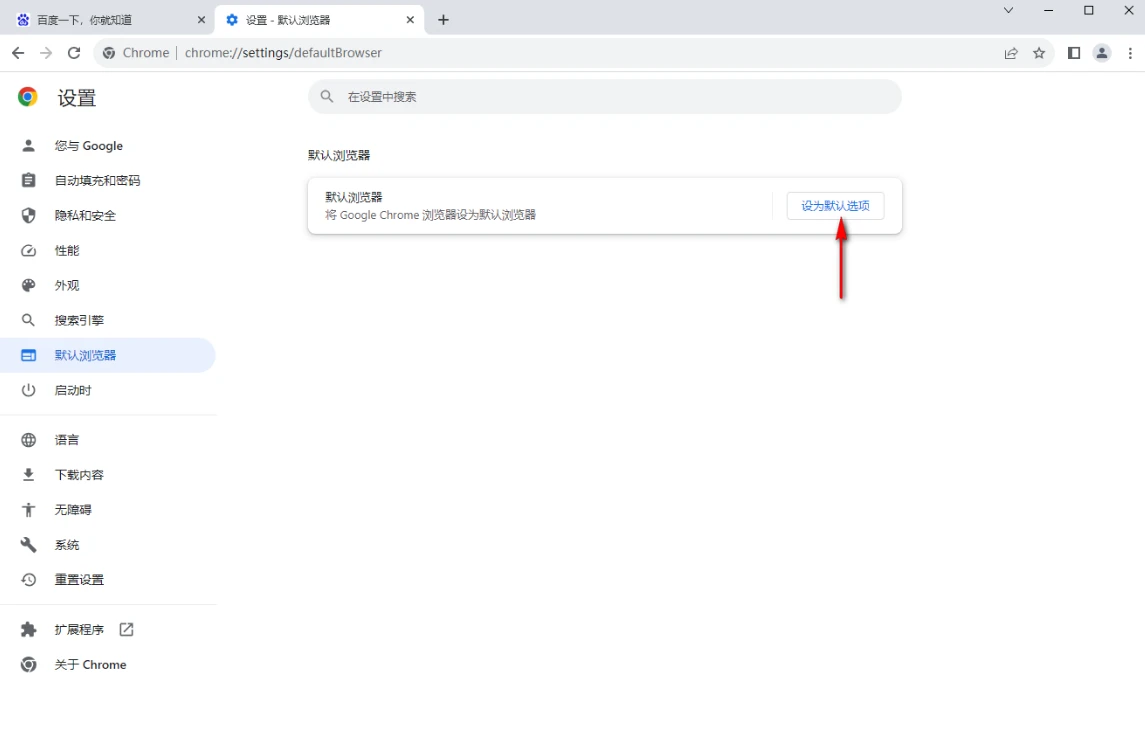Bookmark this page with the star icon
The height and width of the screenshot is (756, 1145).
click(x=1039, y=53)
